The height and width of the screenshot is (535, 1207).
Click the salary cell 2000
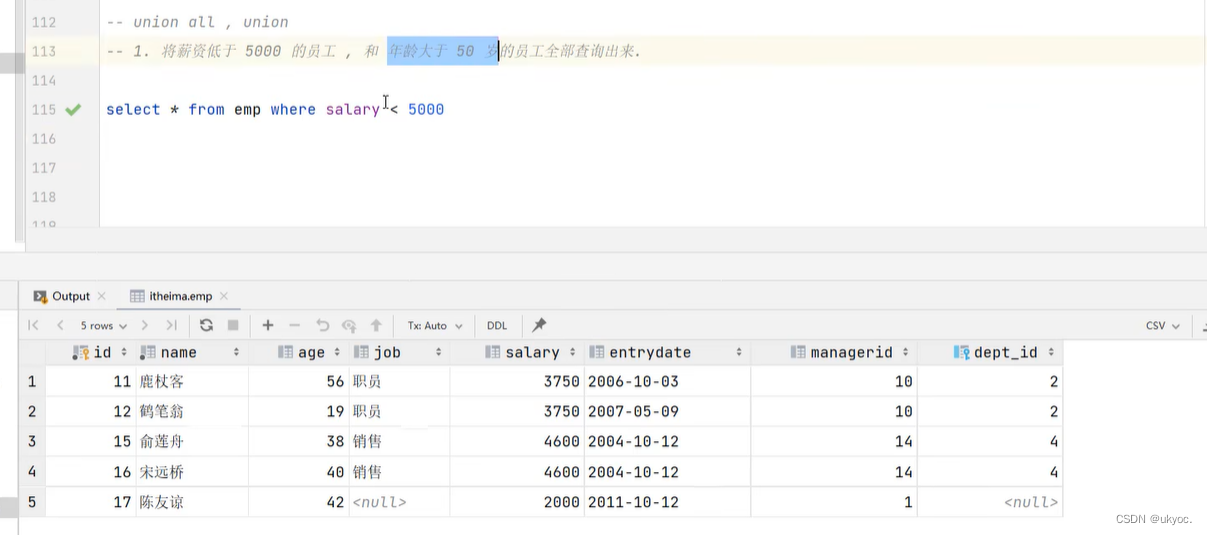coord(517,502)
